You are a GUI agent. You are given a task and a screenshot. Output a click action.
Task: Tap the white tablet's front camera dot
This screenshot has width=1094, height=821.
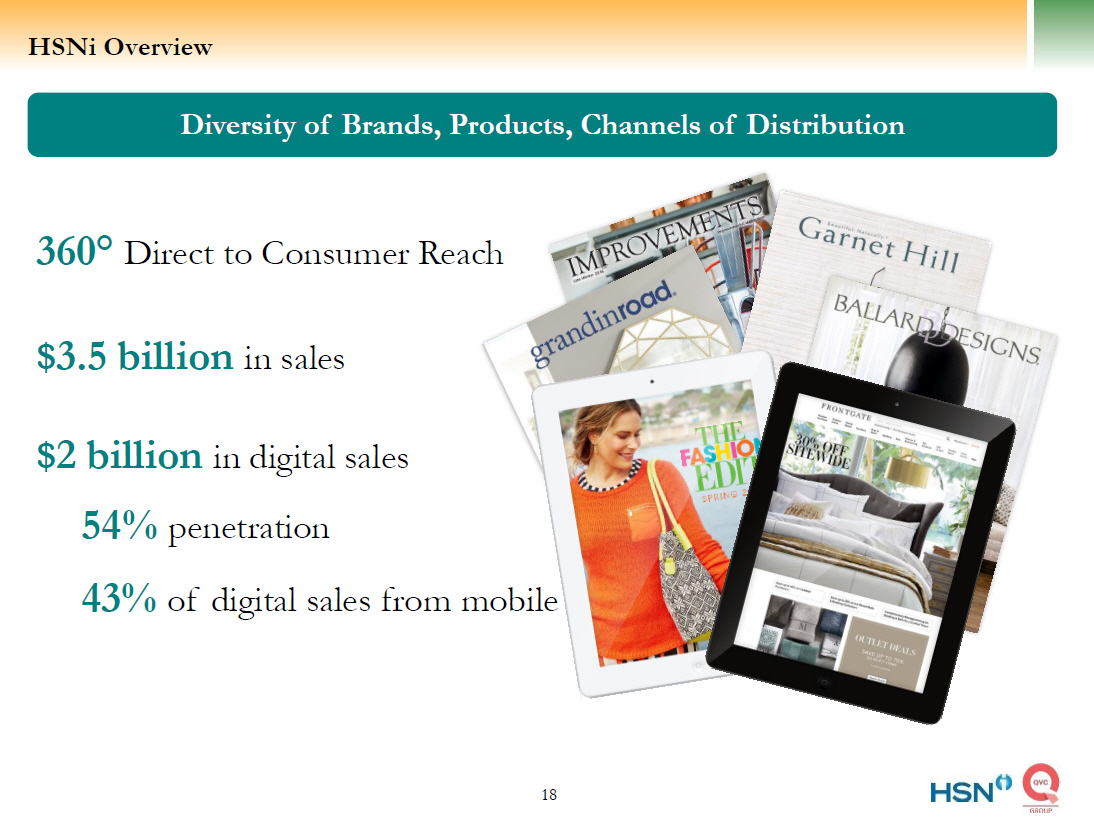651,381
